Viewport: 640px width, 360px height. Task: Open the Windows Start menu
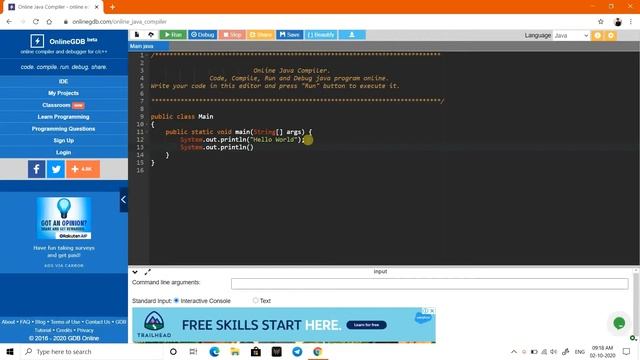(10, 351)
